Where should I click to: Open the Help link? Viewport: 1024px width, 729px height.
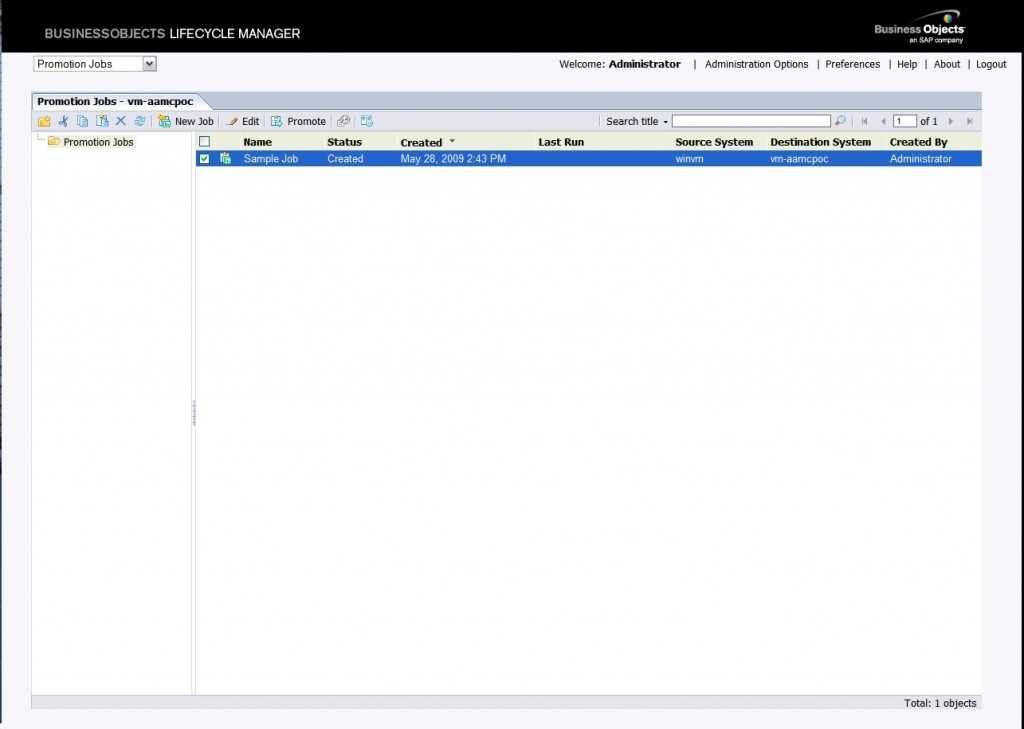pos(906,64)
